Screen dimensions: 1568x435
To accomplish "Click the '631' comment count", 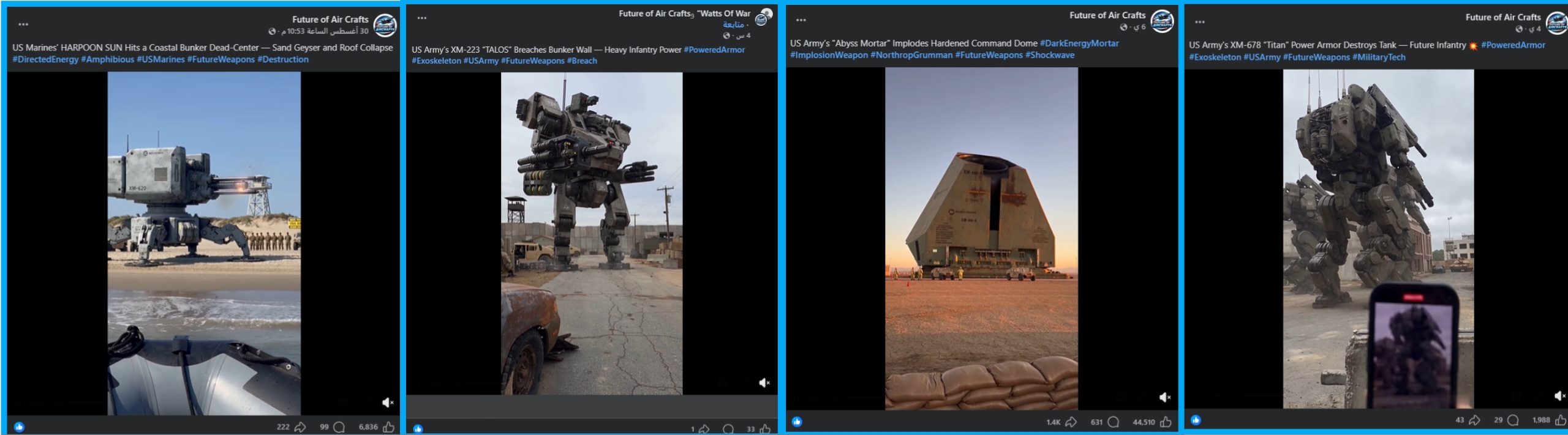I will coord(1096,422).
